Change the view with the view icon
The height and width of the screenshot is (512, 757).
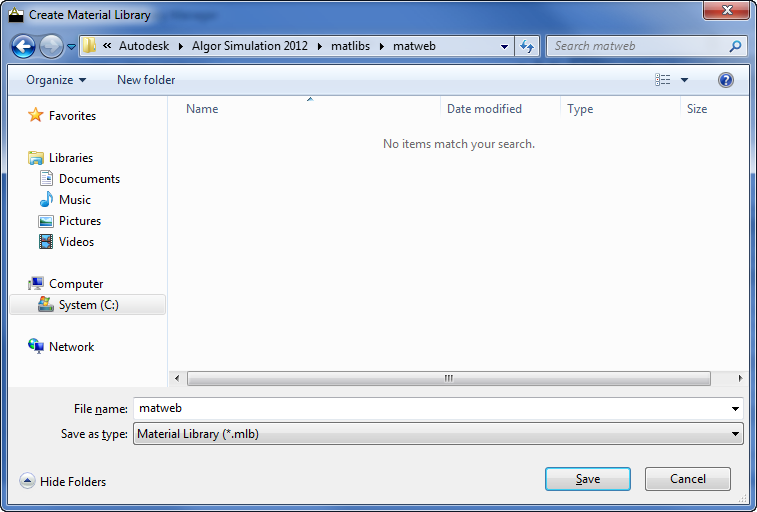click(x=662, y=80)
